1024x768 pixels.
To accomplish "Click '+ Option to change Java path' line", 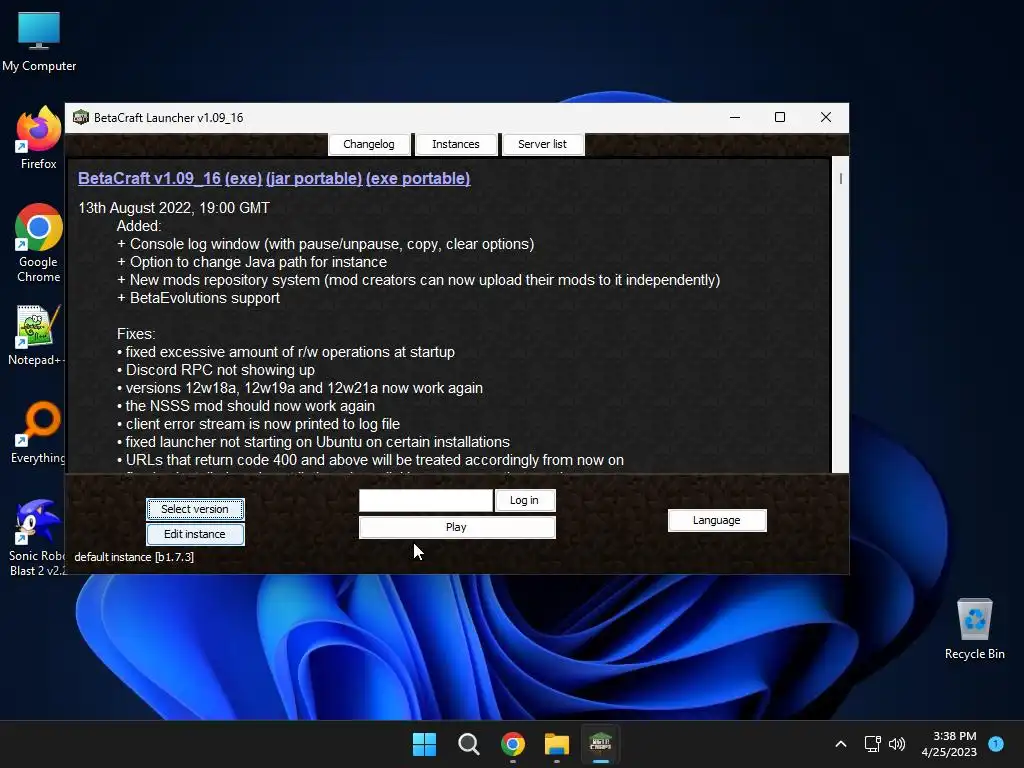I will (251, 262).
